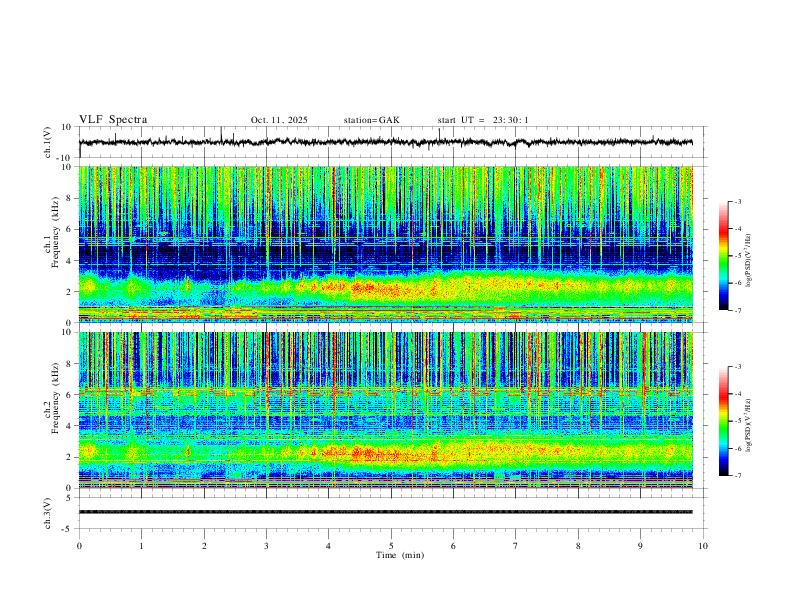Viewport: 792px width, 612px height.
Task: Click the ch.1 PSD color scale bar
Action: point(724,256)
